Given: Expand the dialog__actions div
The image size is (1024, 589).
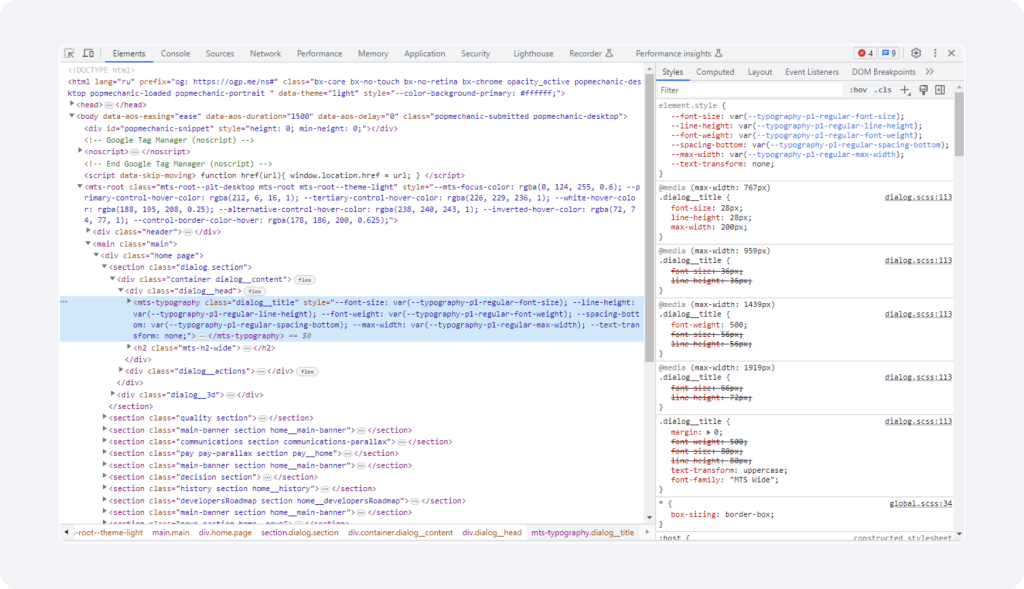Looking at the screenshot, I should tap(121, 370).
